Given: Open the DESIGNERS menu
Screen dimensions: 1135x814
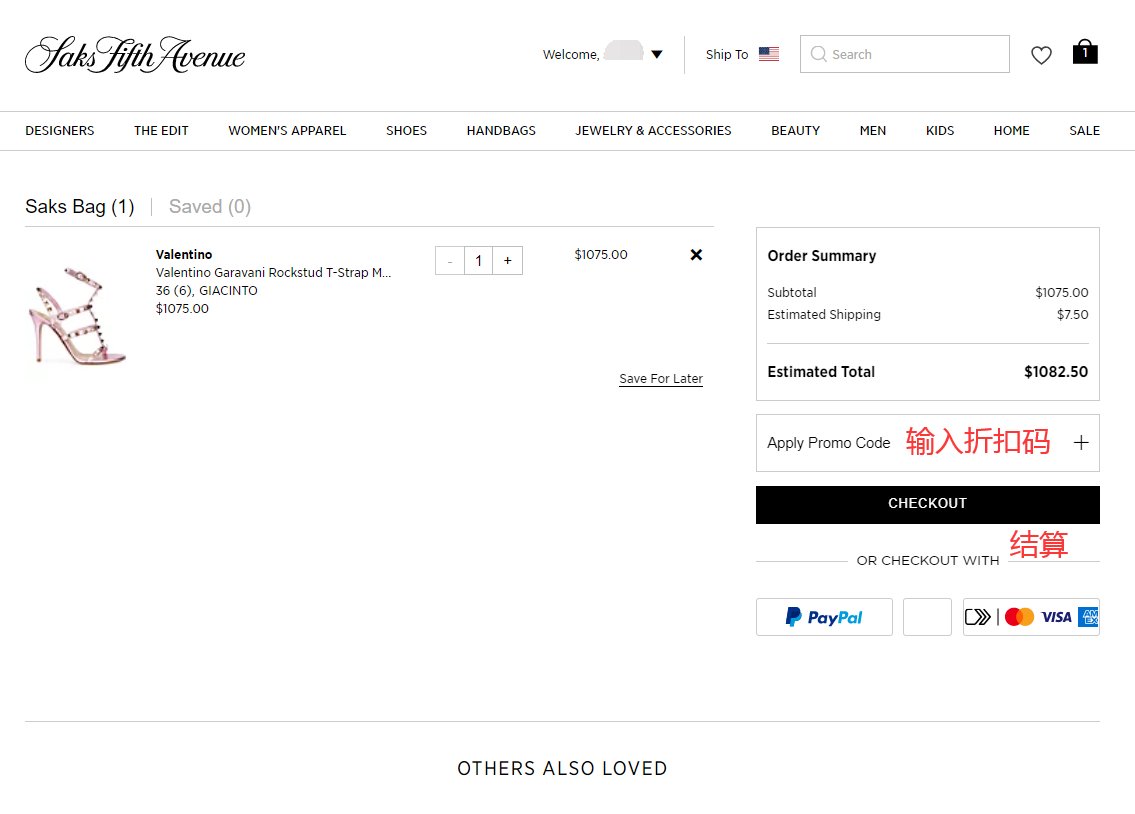Looking at the screenshot, I should click(x=59, y=131).
